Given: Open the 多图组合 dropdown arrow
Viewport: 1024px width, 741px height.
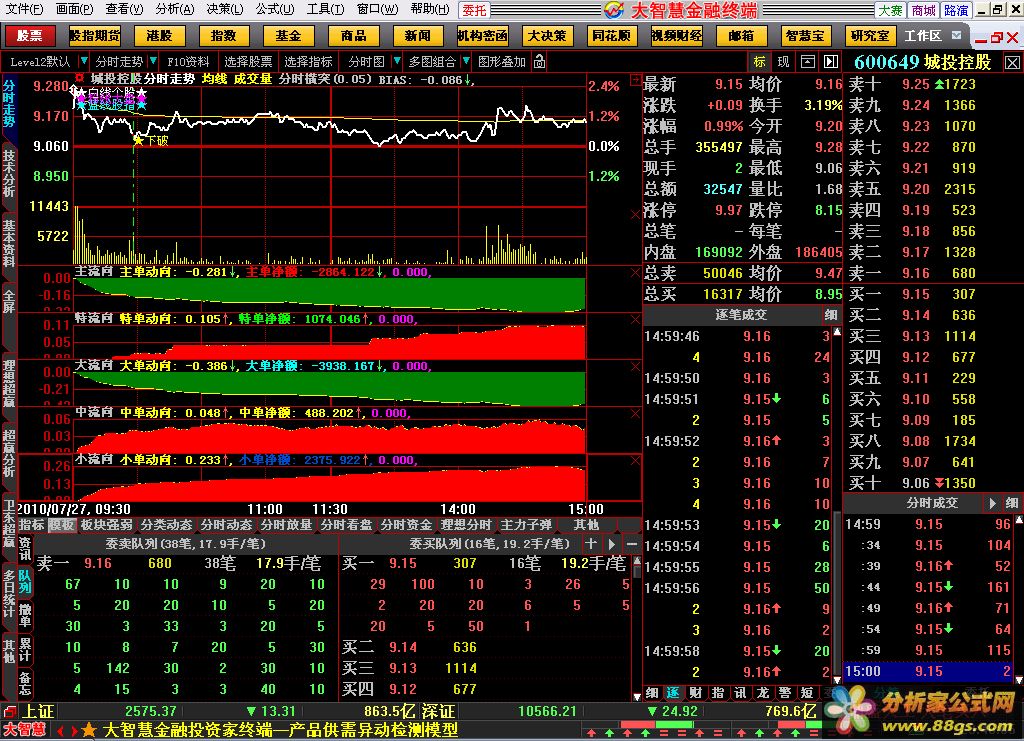Looking at the screenshot, I should (x=466, y=61).
